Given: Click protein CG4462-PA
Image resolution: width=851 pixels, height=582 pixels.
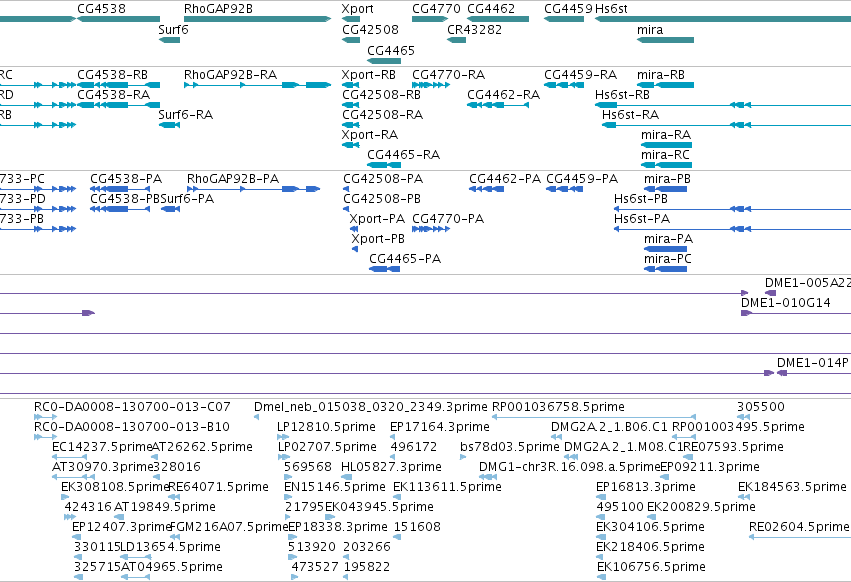Looking at the screenshot, I should click(505, 179).
